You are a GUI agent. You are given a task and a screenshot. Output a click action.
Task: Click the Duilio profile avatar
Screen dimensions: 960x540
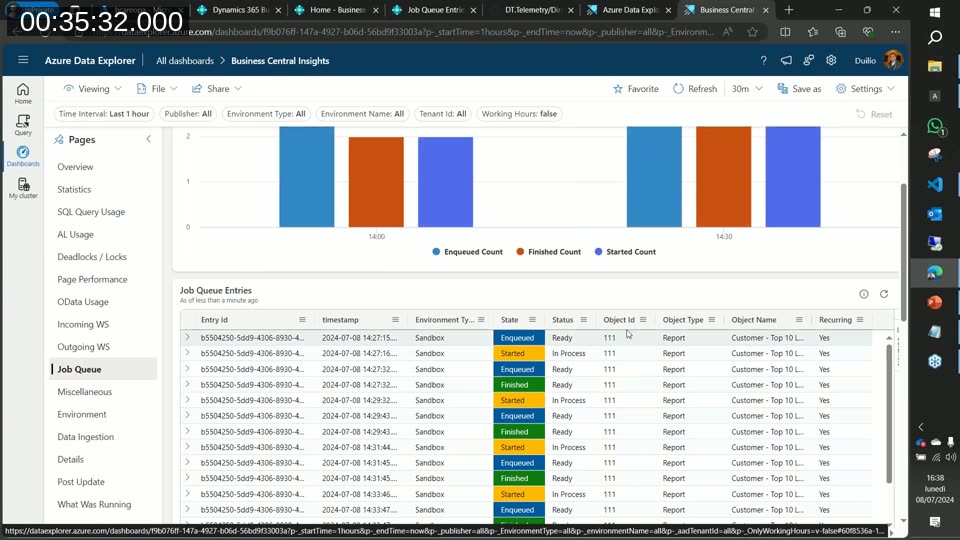coord(893,60)
